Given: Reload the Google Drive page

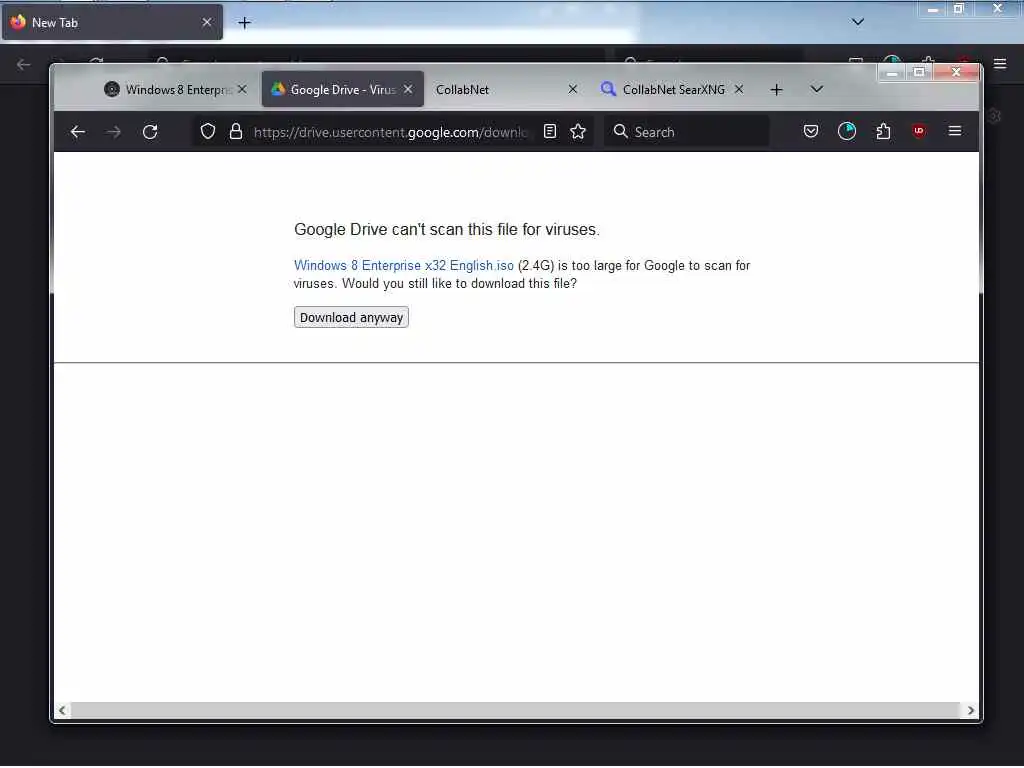Looking at the screenshot, I should coord(150,132).
